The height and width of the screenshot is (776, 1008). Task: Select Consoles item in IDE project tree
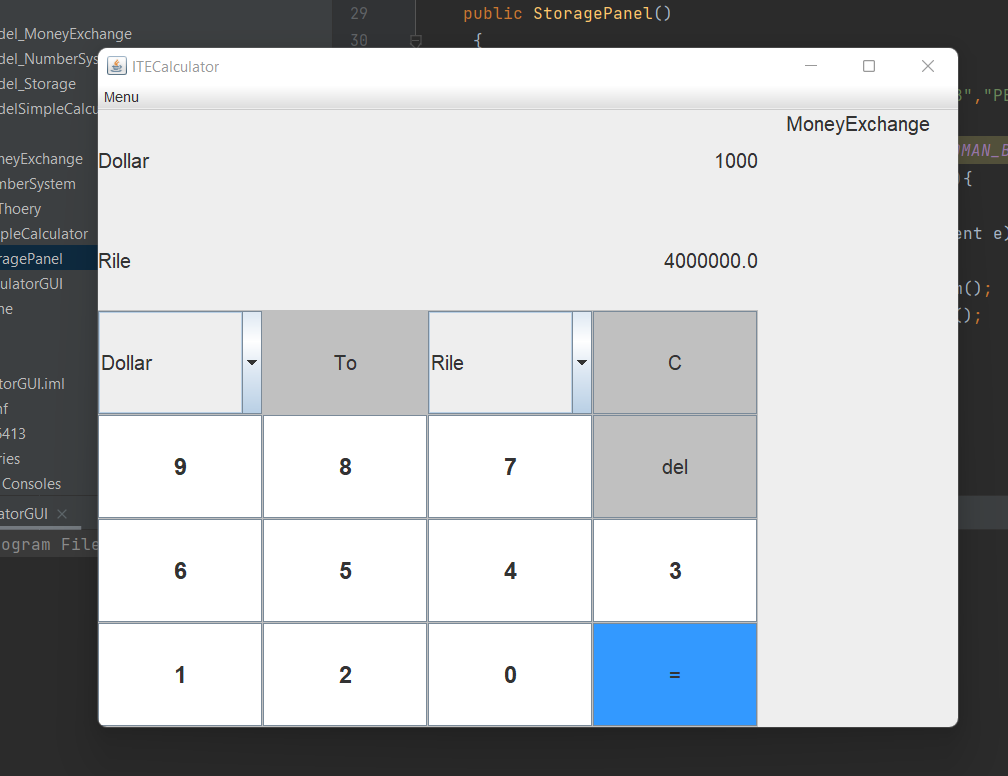[x=31, y=484]
